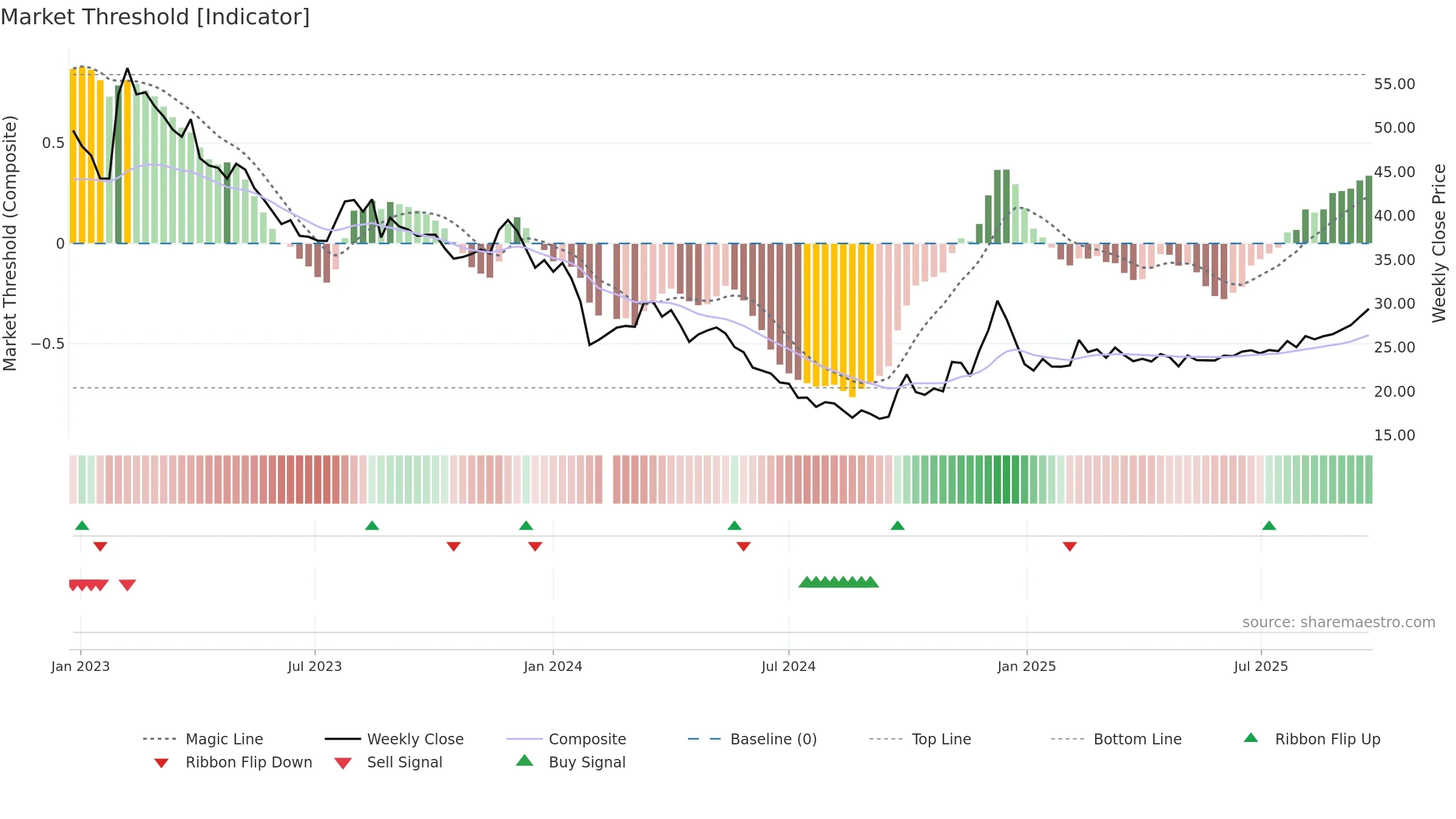
Task: Click the Weekly Close Price axis title
Action: (1439, 243)
